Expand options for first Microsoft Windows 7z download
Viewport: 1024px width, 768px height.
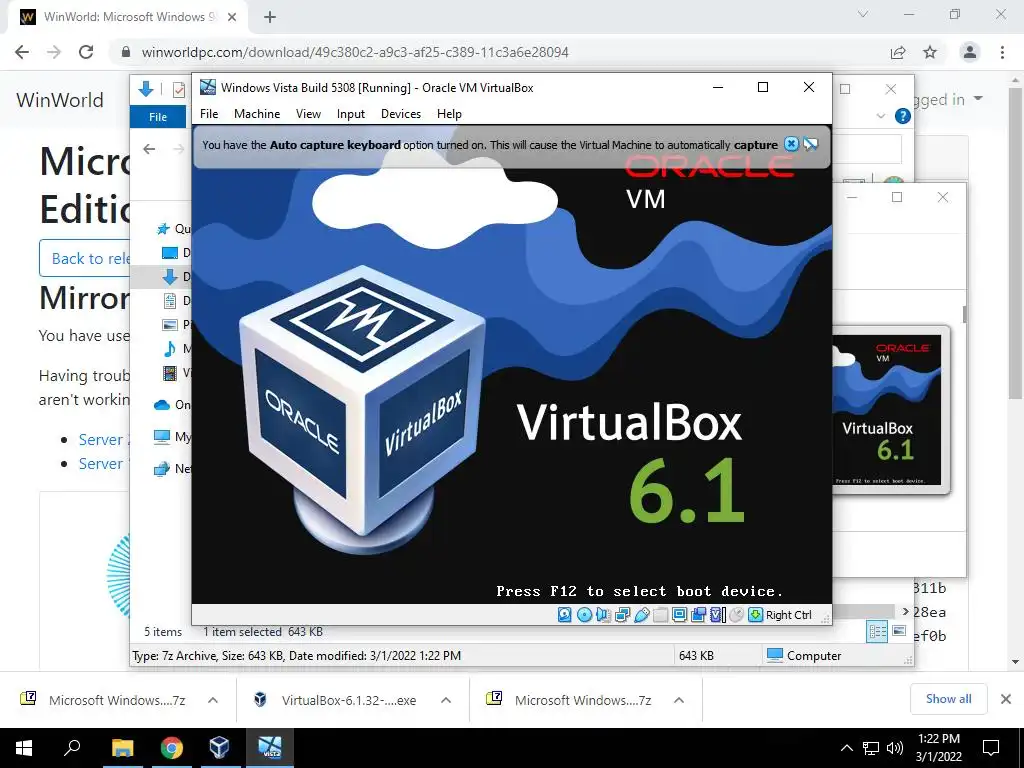click(213, 700)
